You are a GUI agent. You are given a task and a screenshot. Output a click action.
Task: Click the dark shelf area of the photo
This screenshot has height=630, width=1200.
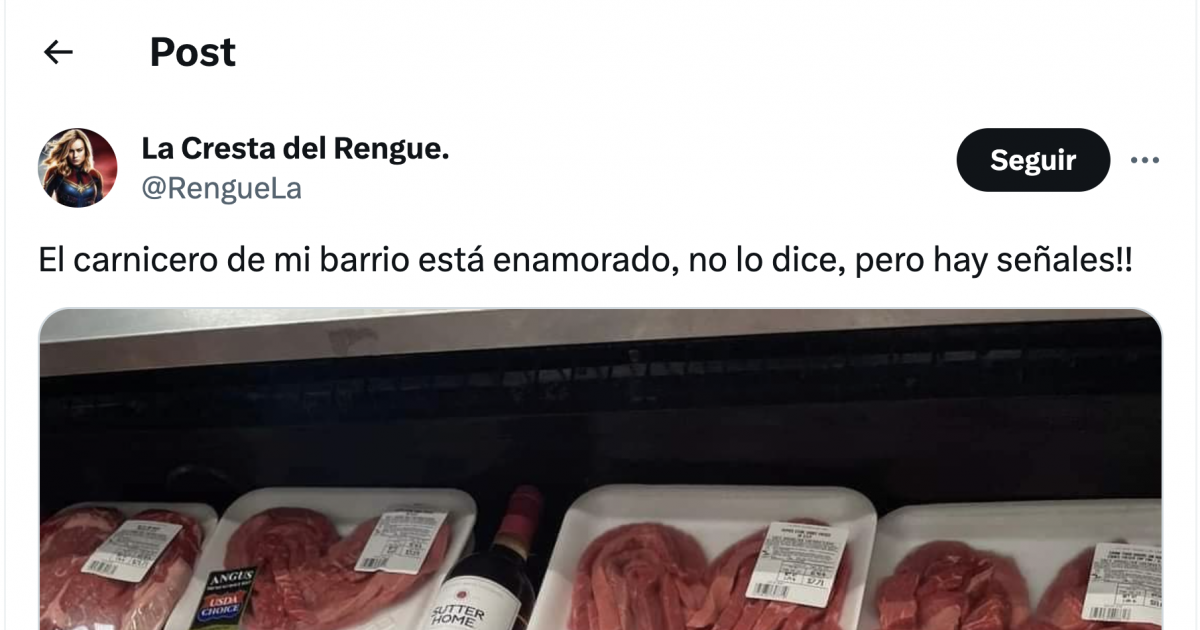click(x=600, y=415)
